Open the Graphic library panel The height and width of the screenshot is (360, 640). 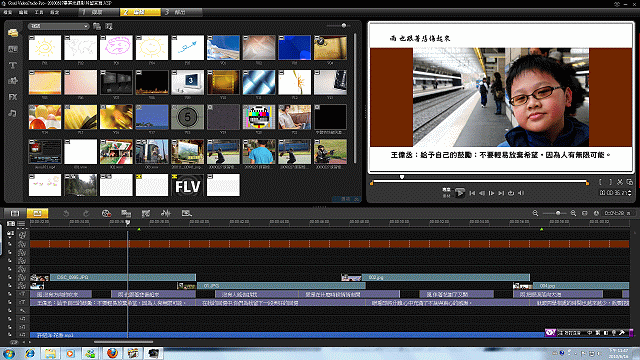(x=13, y=81)
